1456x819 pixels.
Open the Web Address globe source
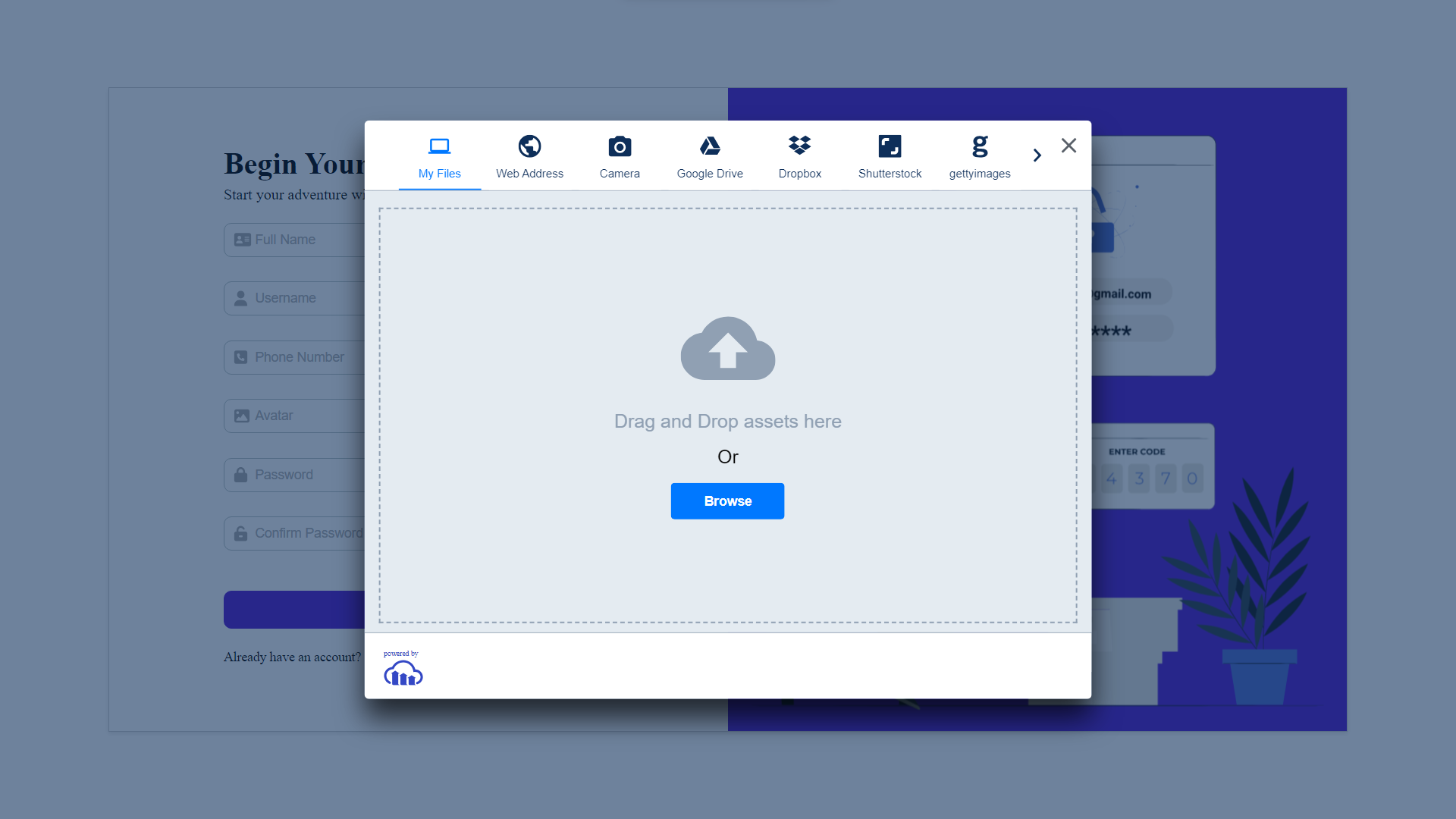pyautogui.click(x=529, y=146)
